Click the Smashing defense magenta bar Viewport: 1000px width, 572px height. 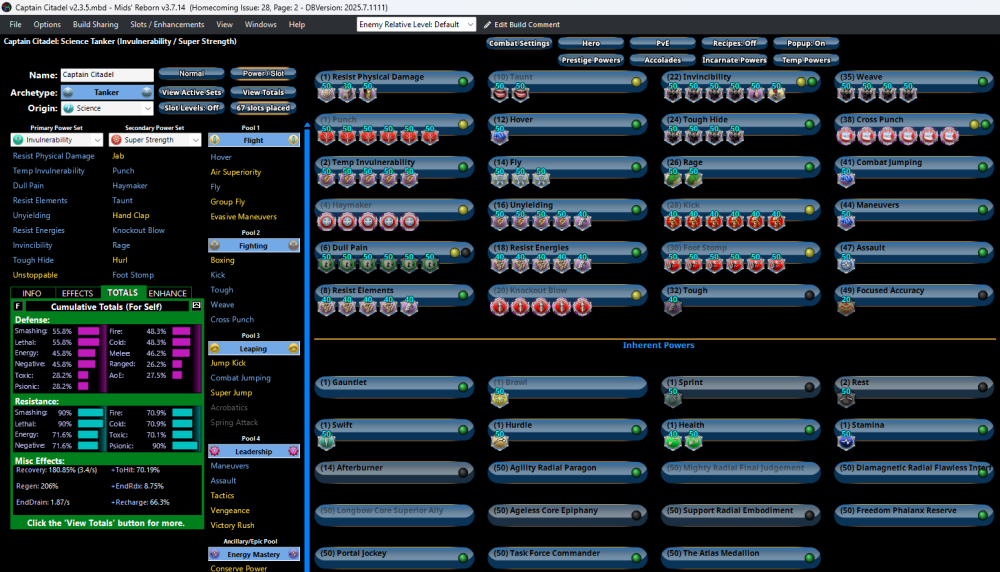point(89,331)
